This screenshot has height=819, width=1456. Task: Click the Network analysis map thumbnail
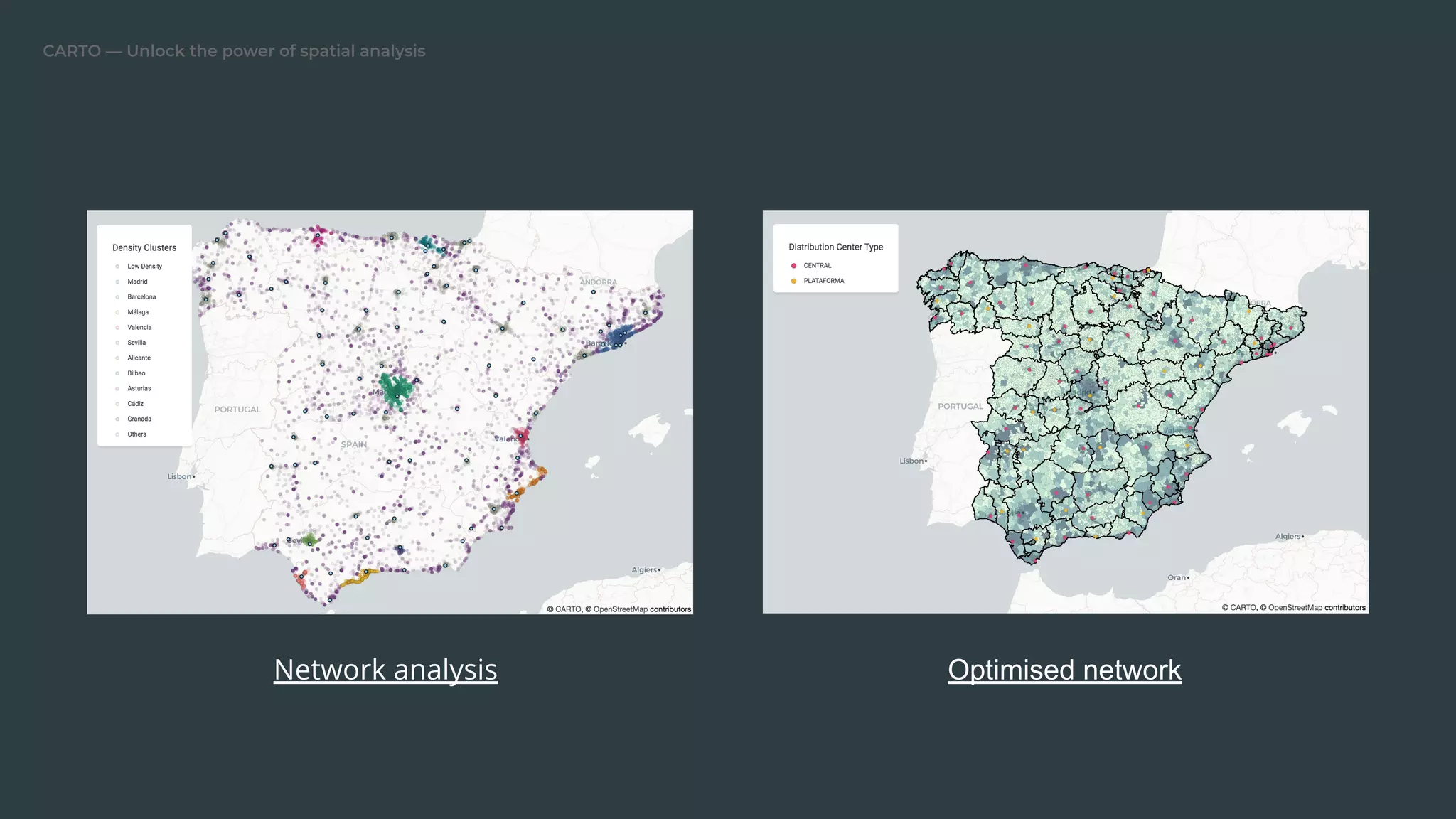(390, 412)
